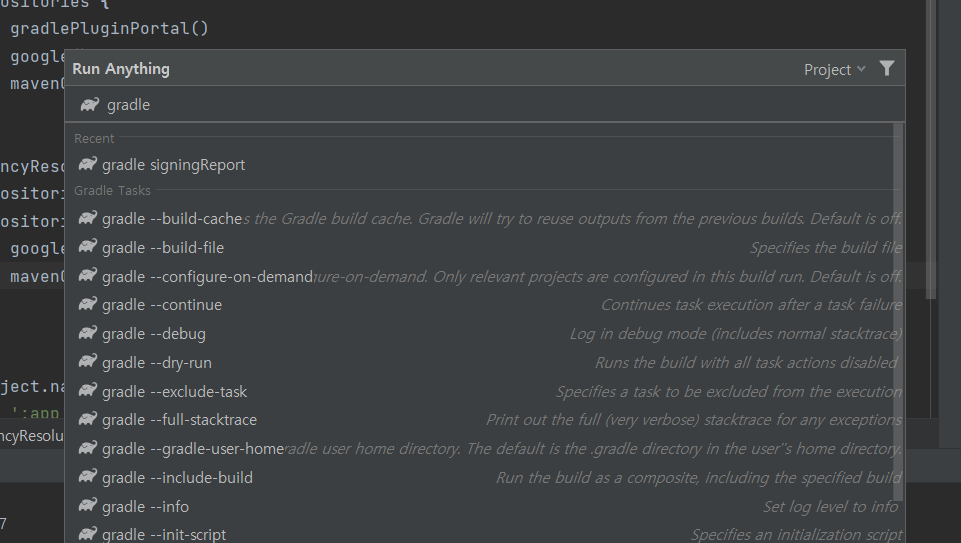Click the Gradle elephant icon in search field
The image size is (961, 543).
(x=89, y=105)
